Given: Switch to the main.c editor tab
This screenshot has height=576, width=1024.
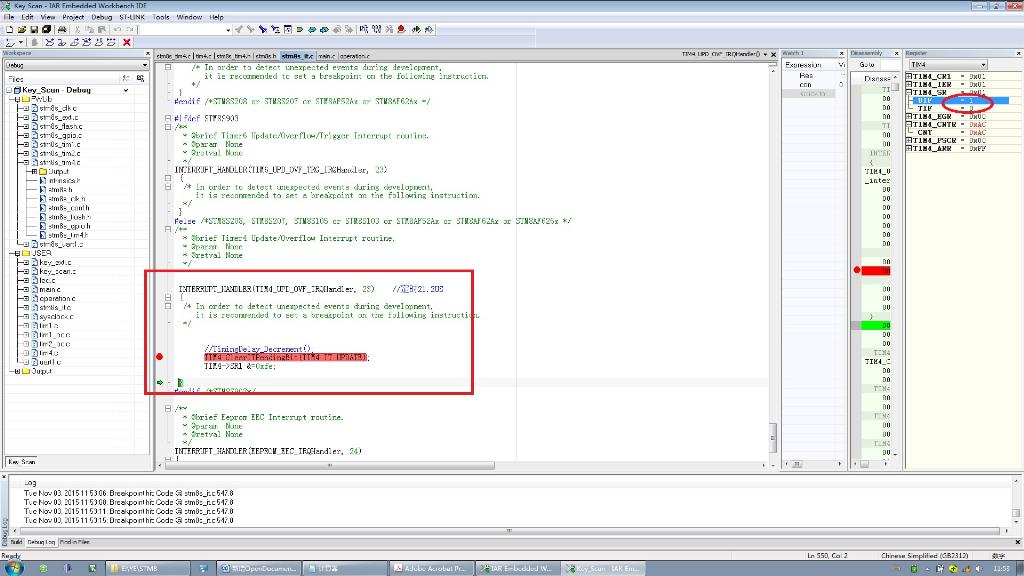Looking at the screenshot, I should pyautogui.click(x=327, y=56).
